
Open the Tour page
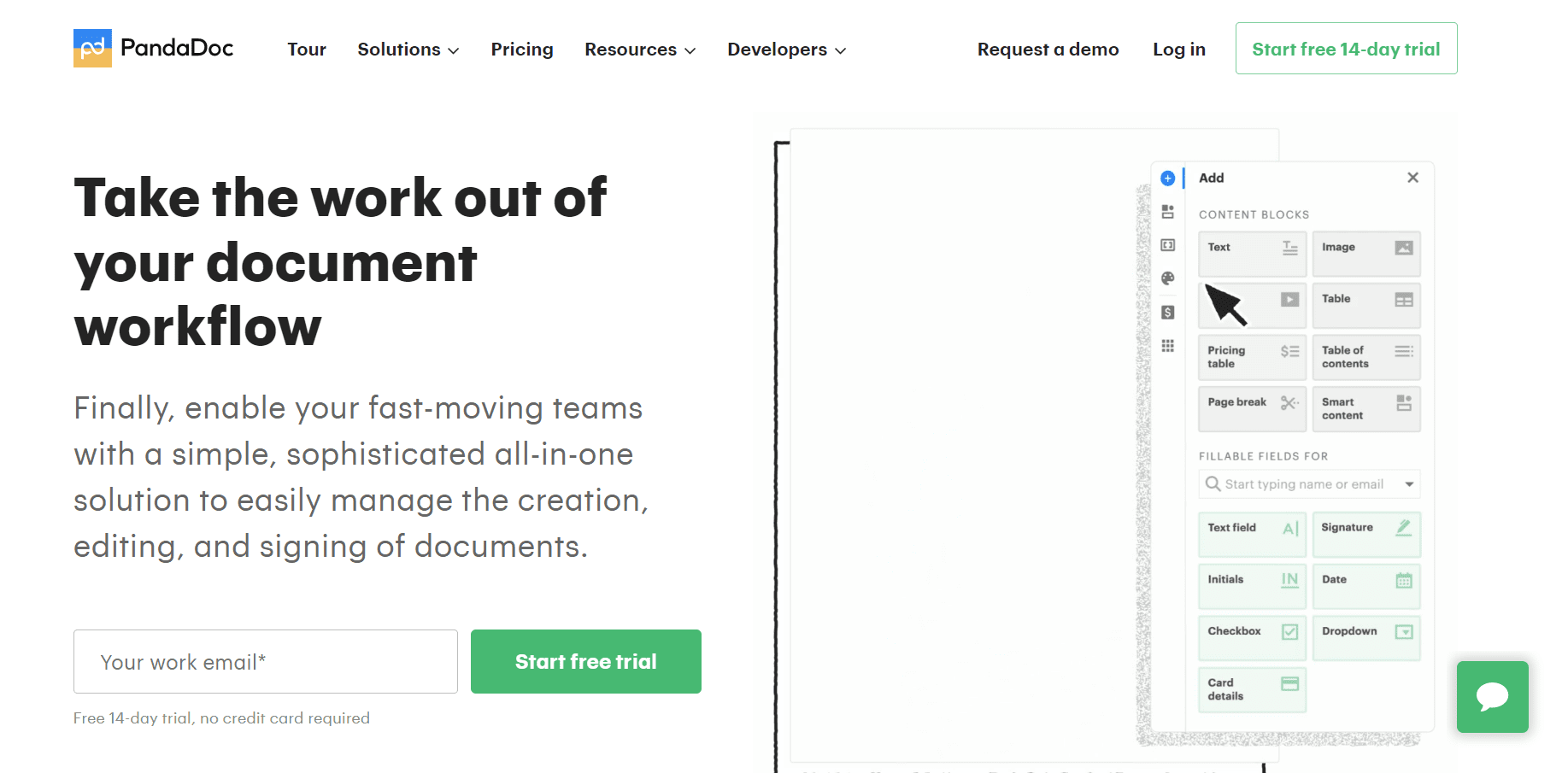[x=307, y=50]
